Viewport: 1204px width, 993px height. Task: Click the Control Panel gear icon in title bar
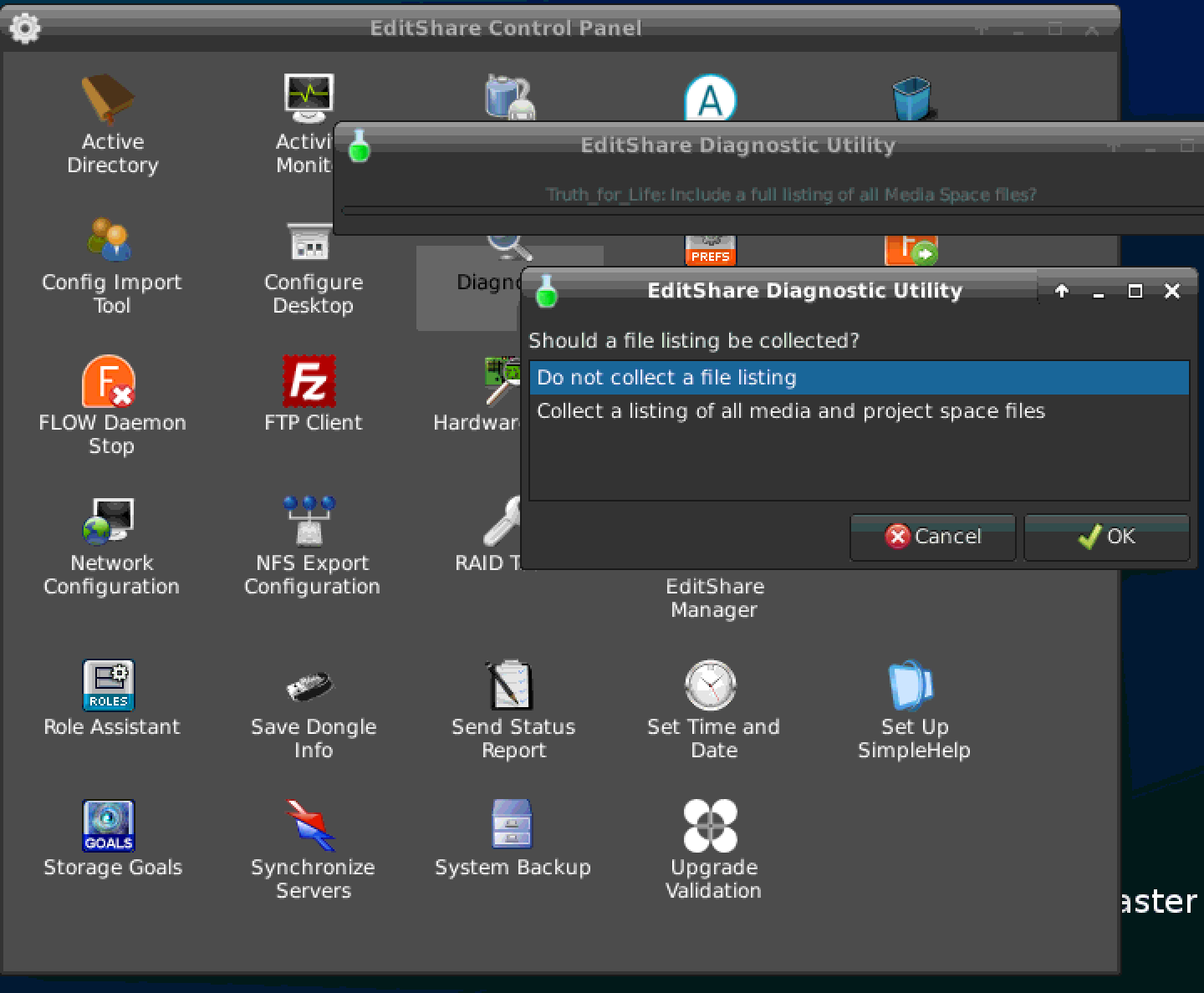[x=24, y=28]
